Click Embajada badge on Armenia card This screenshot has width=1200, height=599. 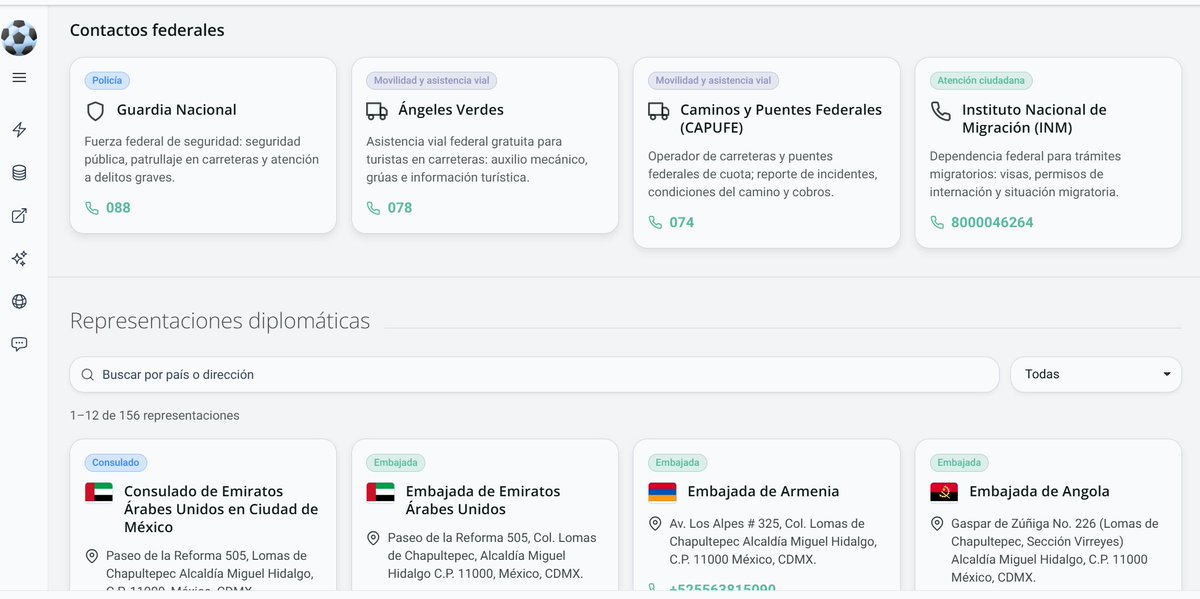click(678, 463)
